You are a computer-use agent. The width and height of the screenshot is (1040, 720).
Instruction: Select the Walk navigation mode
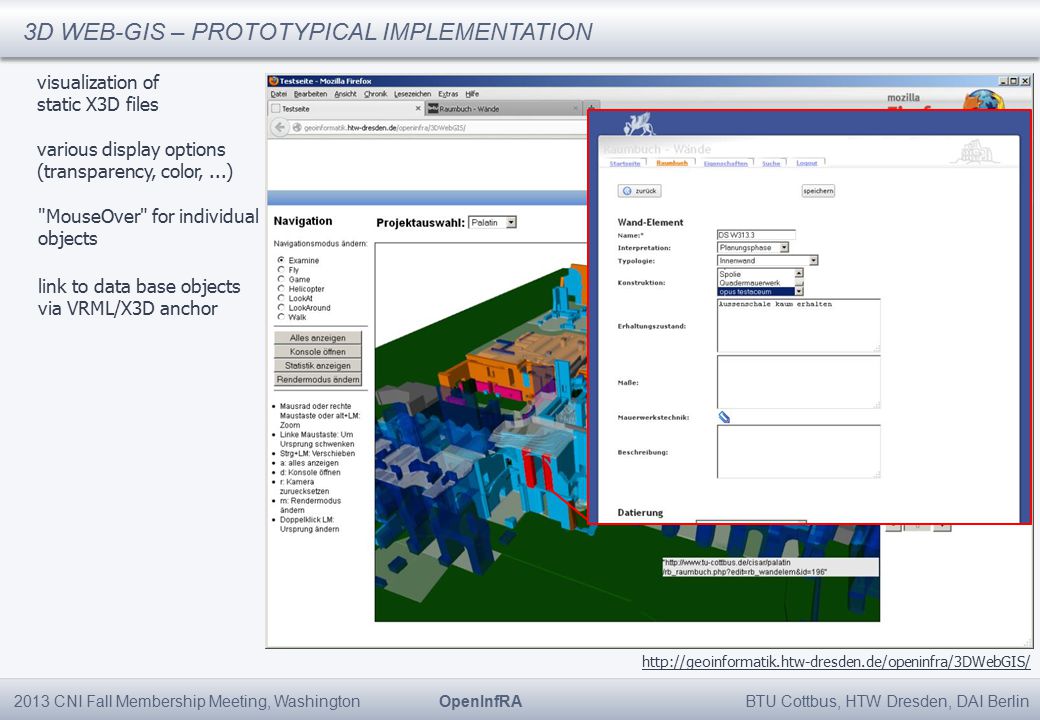tap(281, 317)
